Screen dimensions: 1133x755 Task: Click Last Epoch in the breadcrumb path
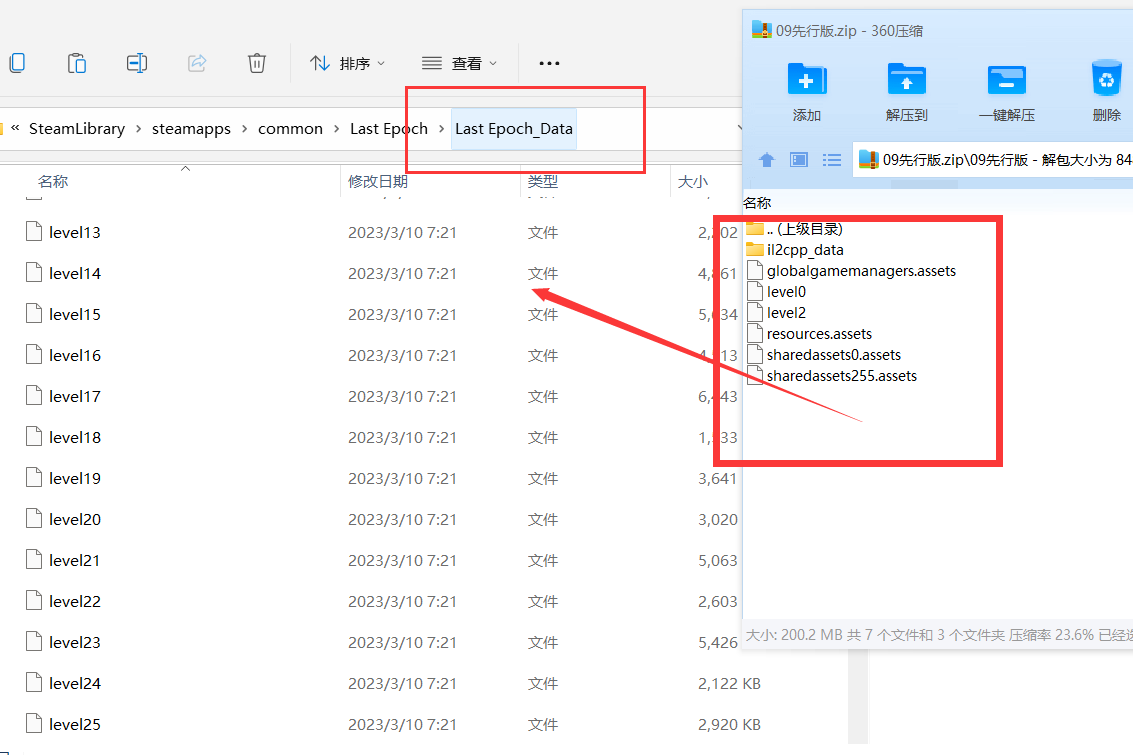389,129
